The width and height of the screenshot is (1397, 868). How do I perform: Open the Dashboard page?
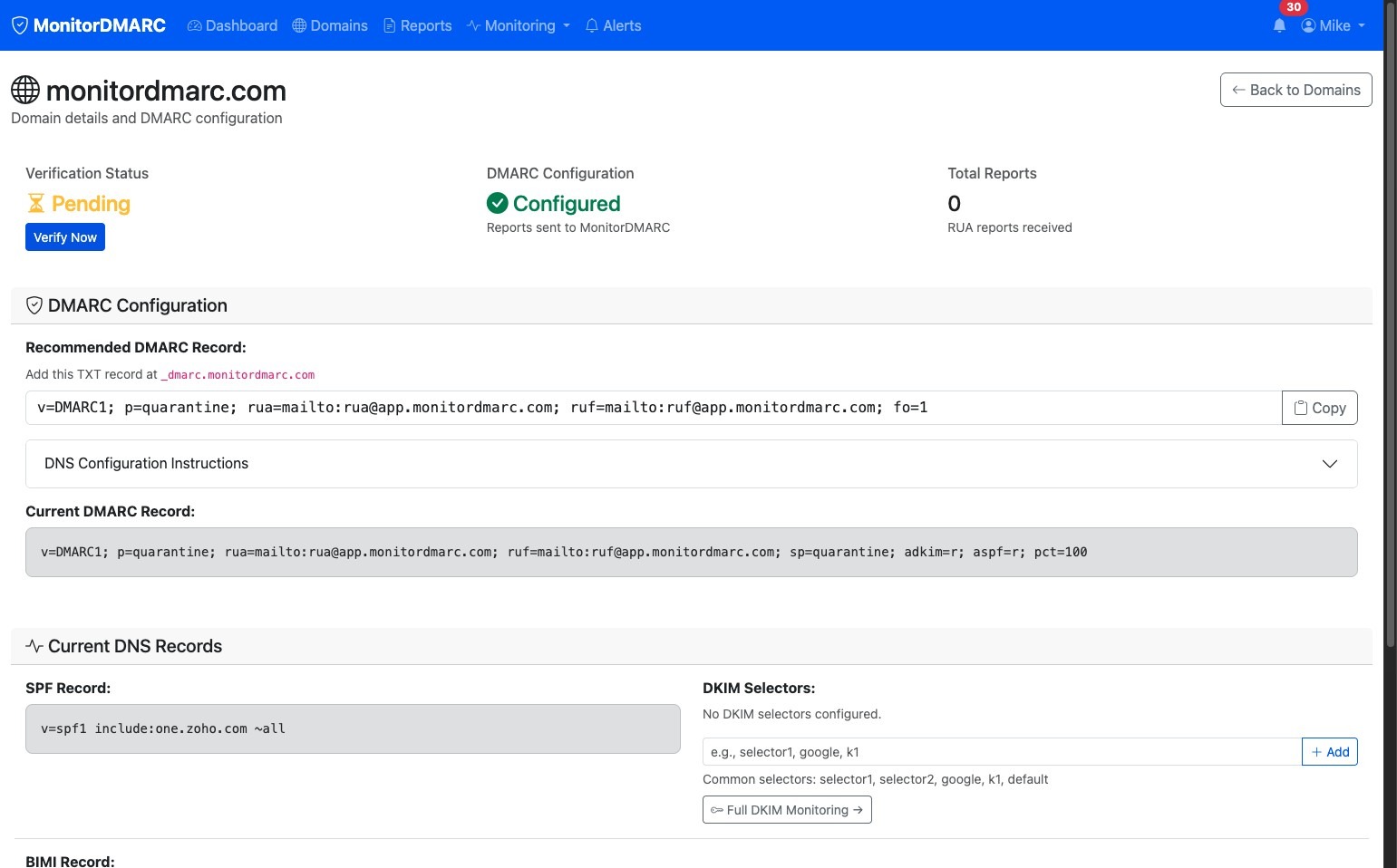pyautogui.click(x=232, y=25)
